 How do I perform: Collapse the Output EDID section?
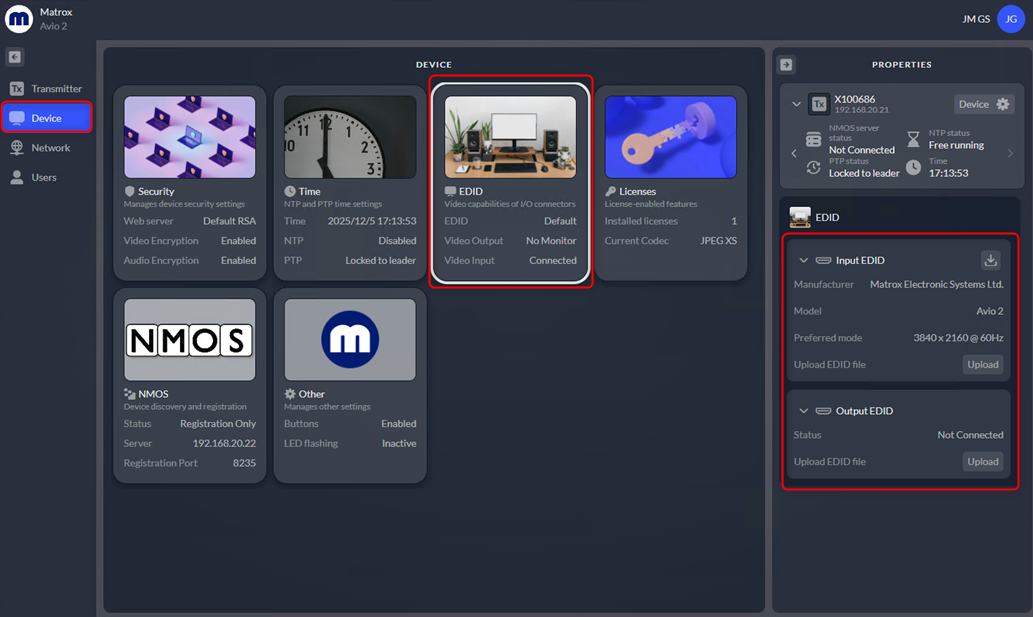point(803,411)
